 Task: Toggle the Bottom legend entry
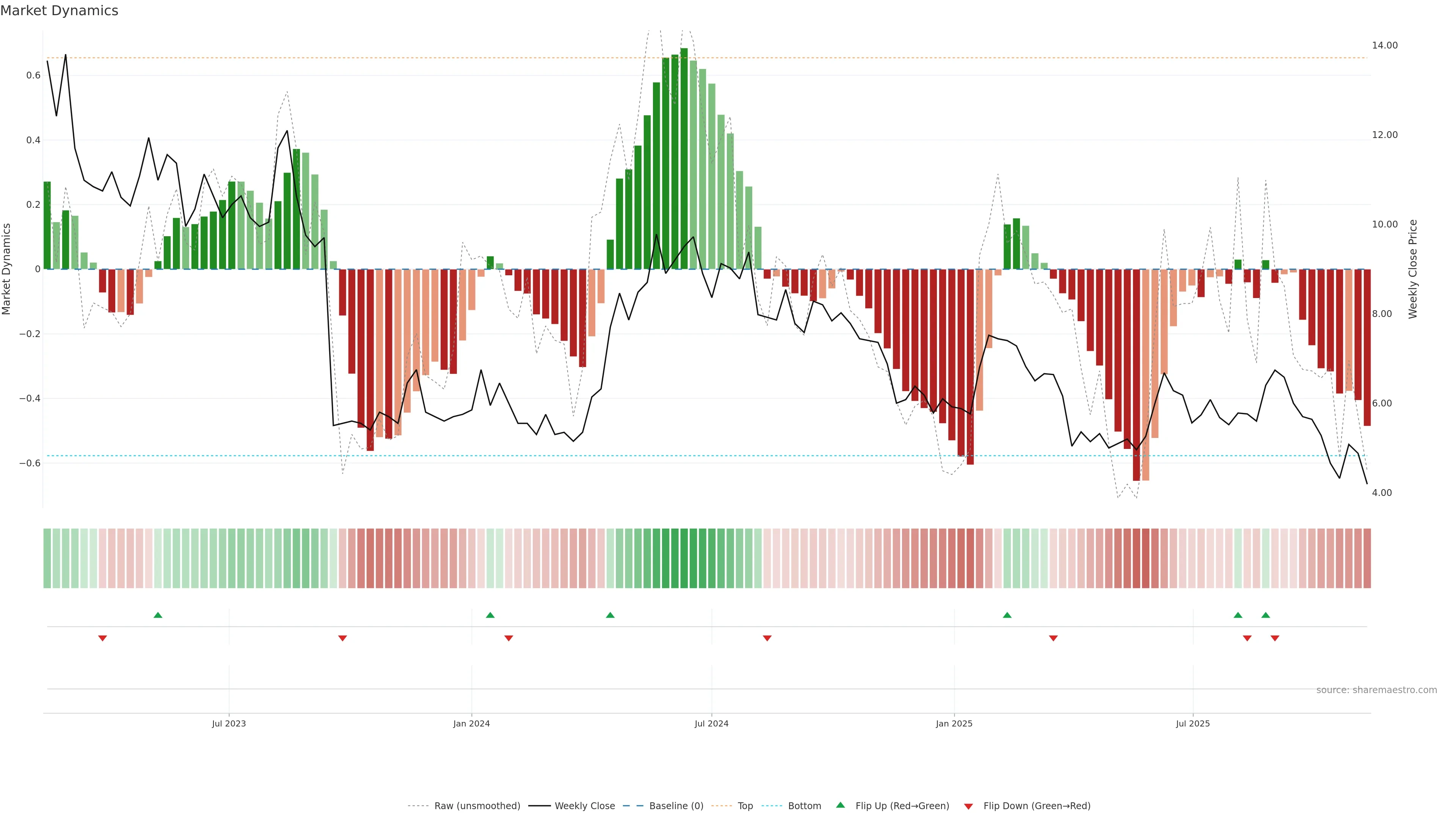(x=804, y=805)
